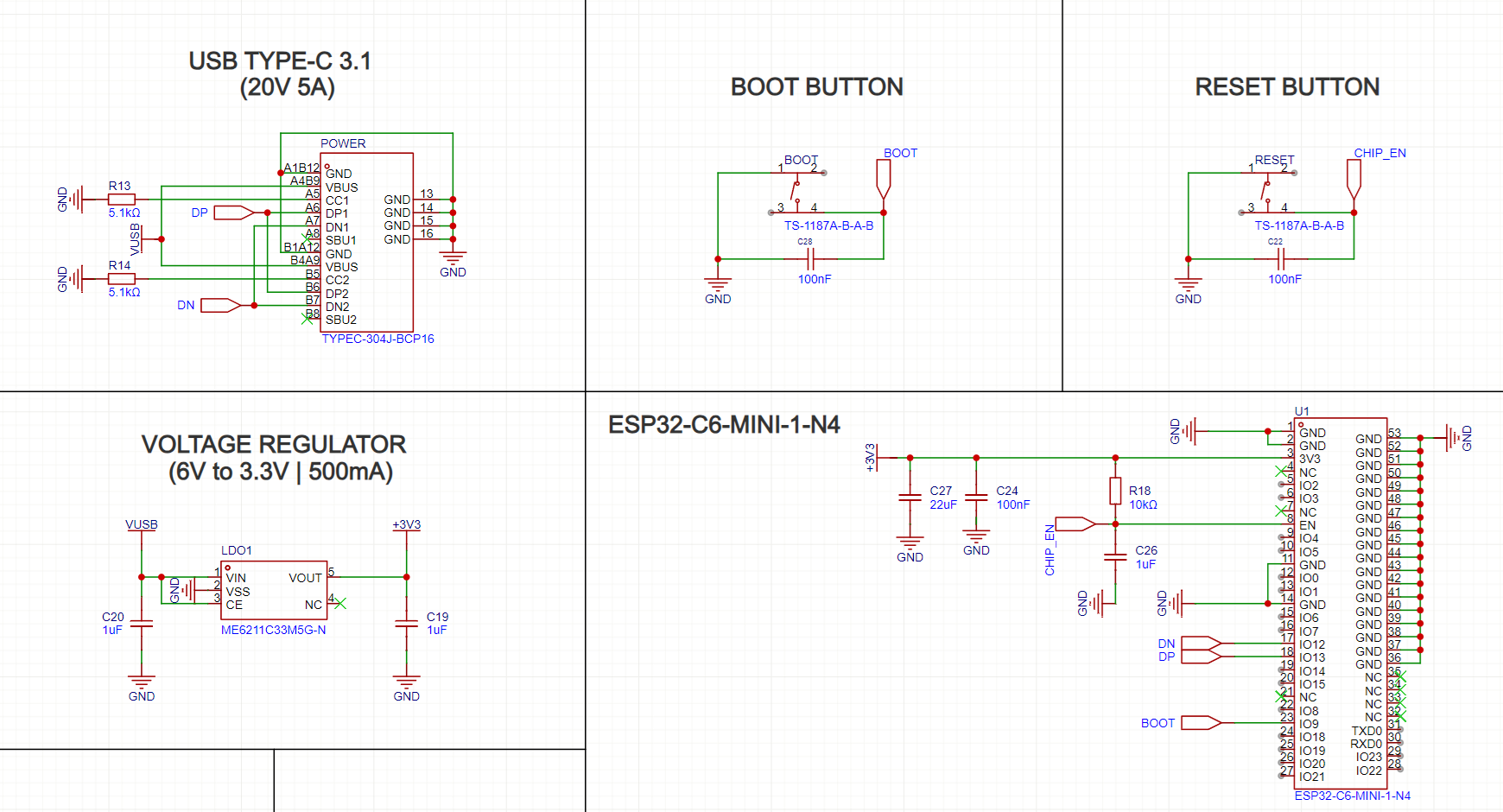Screen dimensions: 1503x812
Task: Click the DN net port beside USB connector
Action: (221, 305)
